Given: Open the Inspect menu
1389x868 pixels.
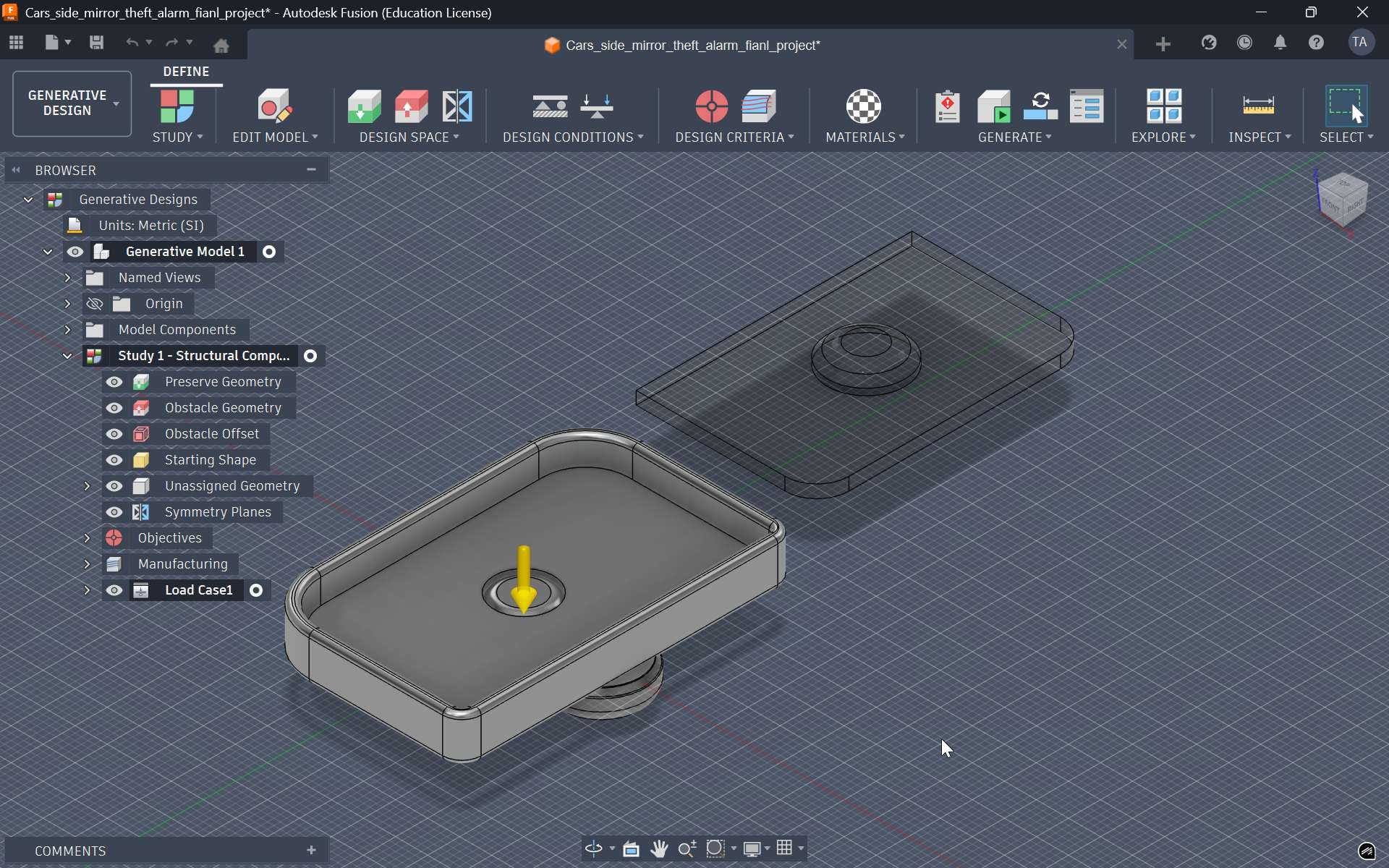Looking at the screenshot, I should pyautogui.click(x=1259, y=137).
